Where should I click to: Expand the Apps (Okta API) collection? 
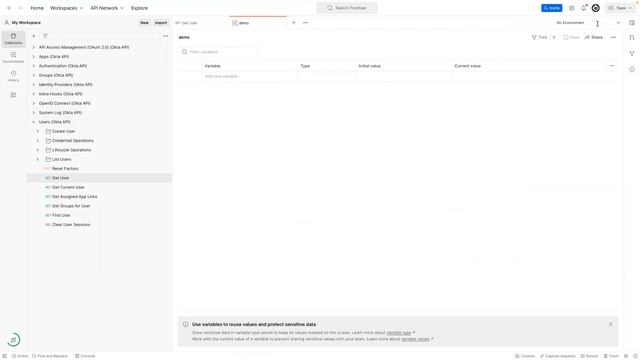tap(34, 57)
